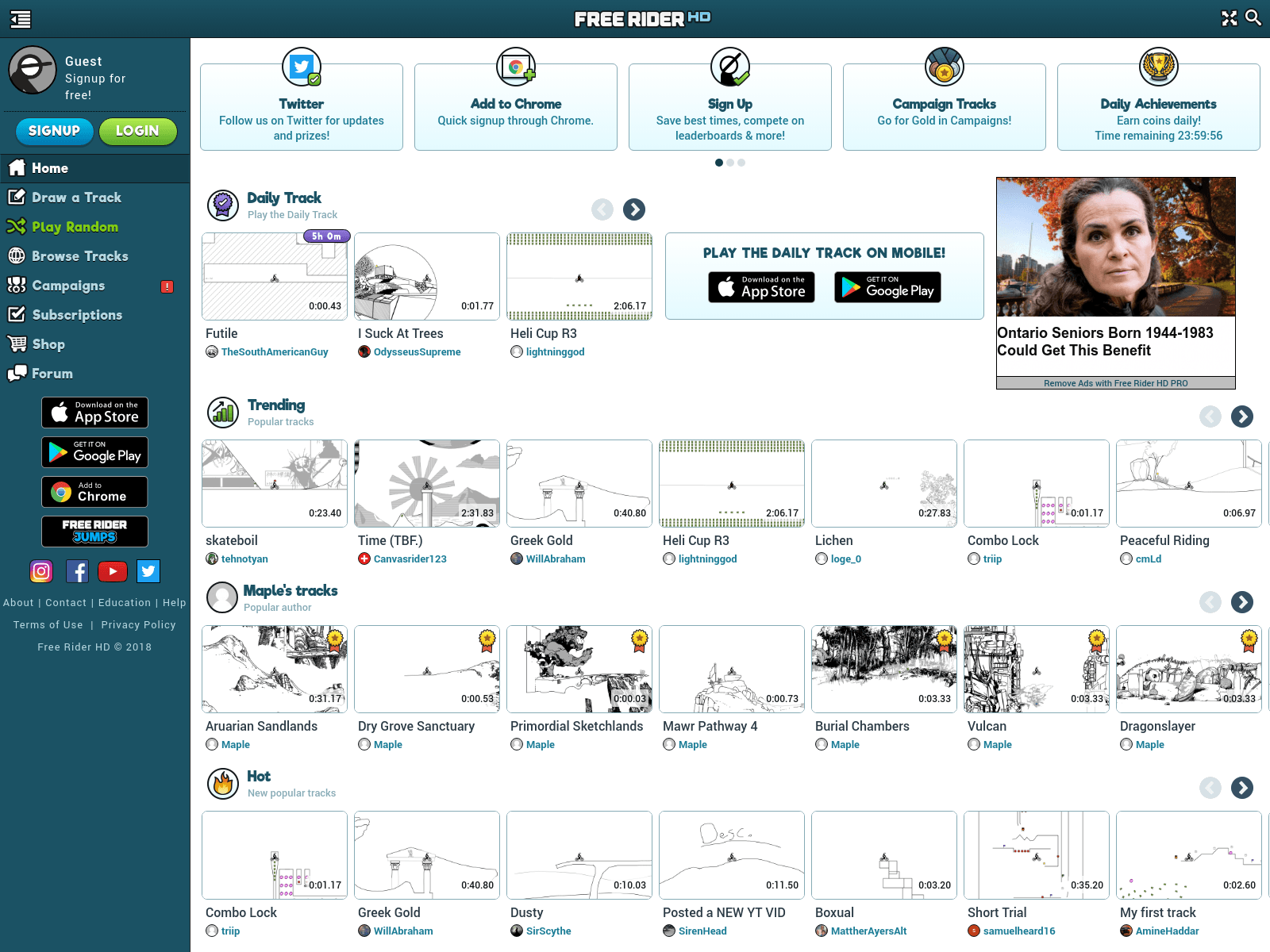The height and width of the screenshot is (952, 1270).
Task: Open YouTube from the sidebar
Action: 113,571
